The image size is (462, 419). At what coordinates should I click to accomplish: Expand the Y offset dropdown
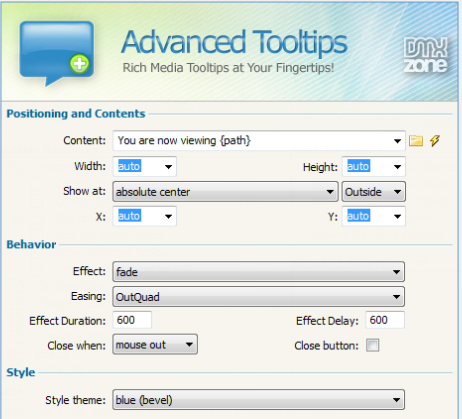397,216
